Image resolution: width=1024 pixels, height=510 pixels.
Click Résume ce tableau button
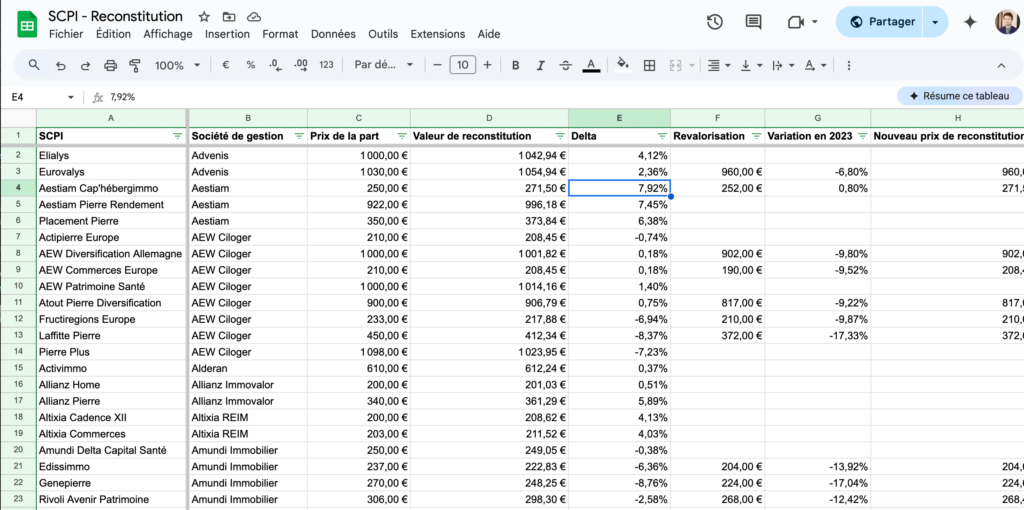(x=959, y=96)
